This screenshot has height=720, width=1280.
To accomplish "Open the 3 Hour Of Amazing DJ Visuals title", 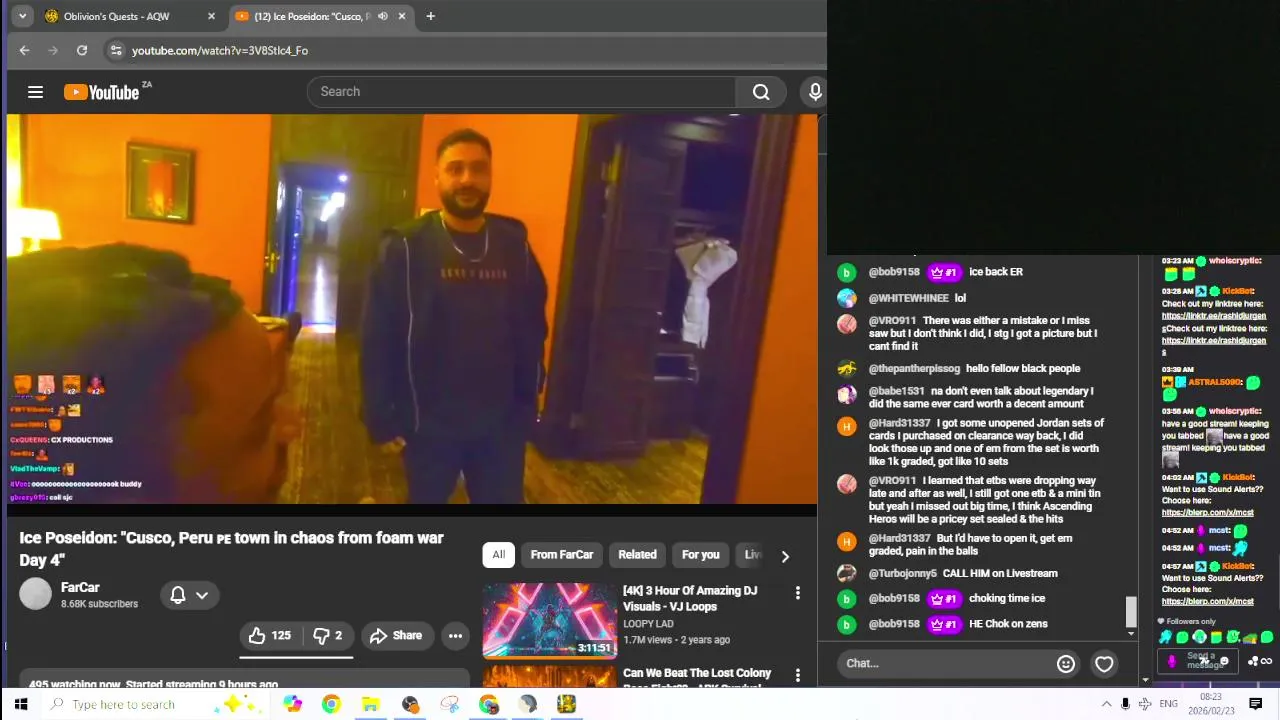I will click(x=689, y=598).
